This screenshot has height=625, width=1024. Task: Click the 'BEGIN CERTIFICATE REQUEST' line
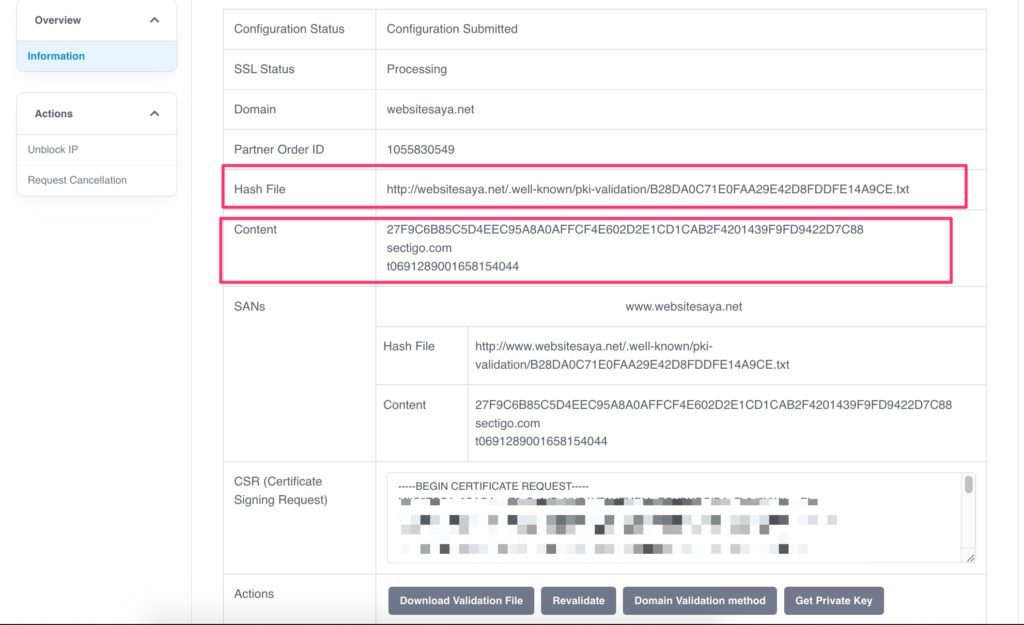pos(493,487)
